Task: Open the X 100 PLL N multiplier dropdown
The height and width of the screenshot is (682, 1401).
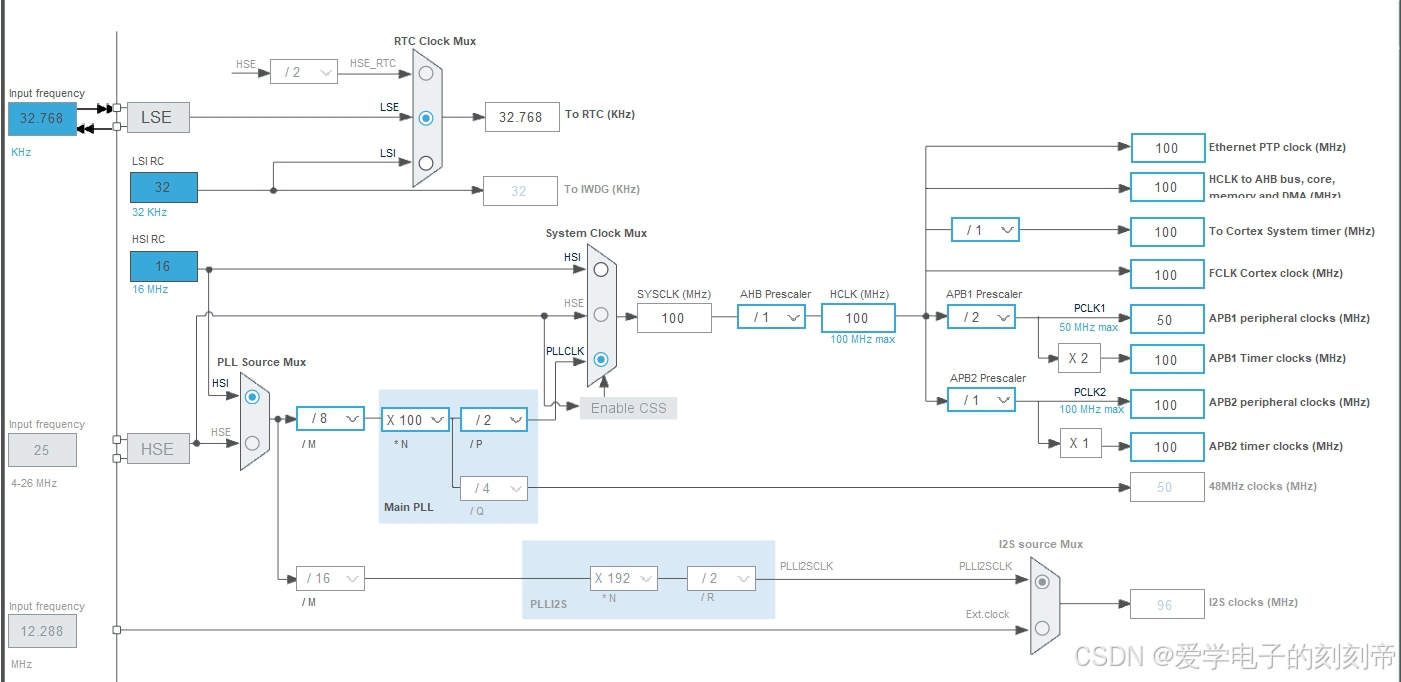Action: tap(415, 420)
